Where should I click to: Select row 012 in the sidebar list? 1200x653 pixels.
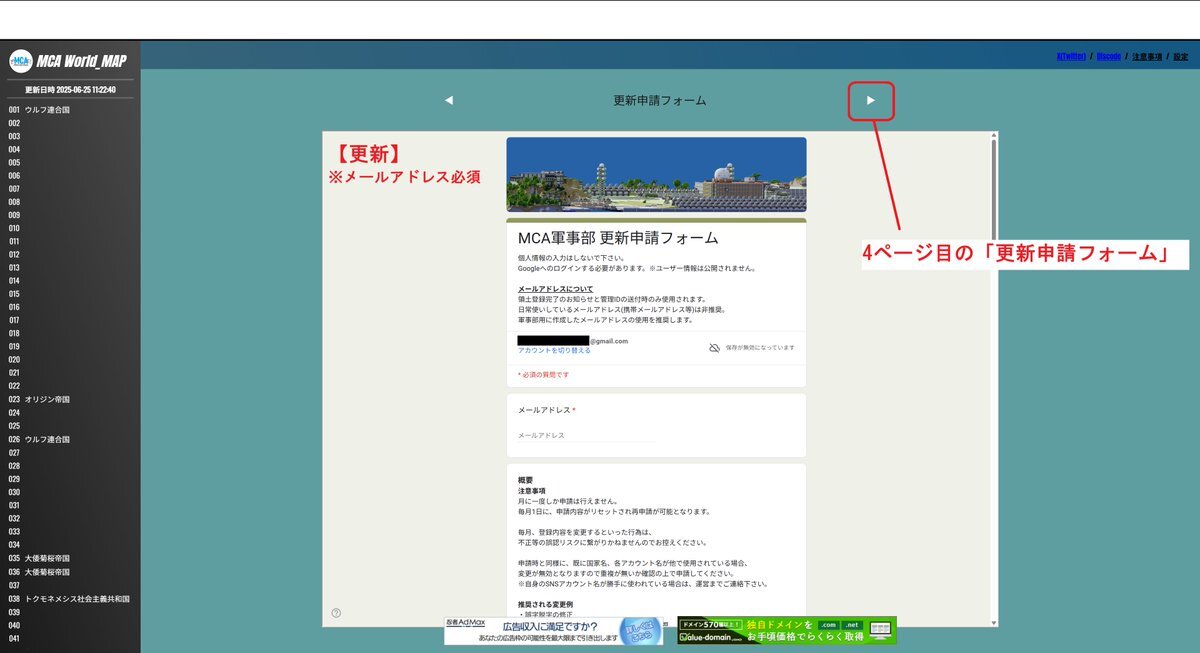pyautogui.click(x=70, y=254)
